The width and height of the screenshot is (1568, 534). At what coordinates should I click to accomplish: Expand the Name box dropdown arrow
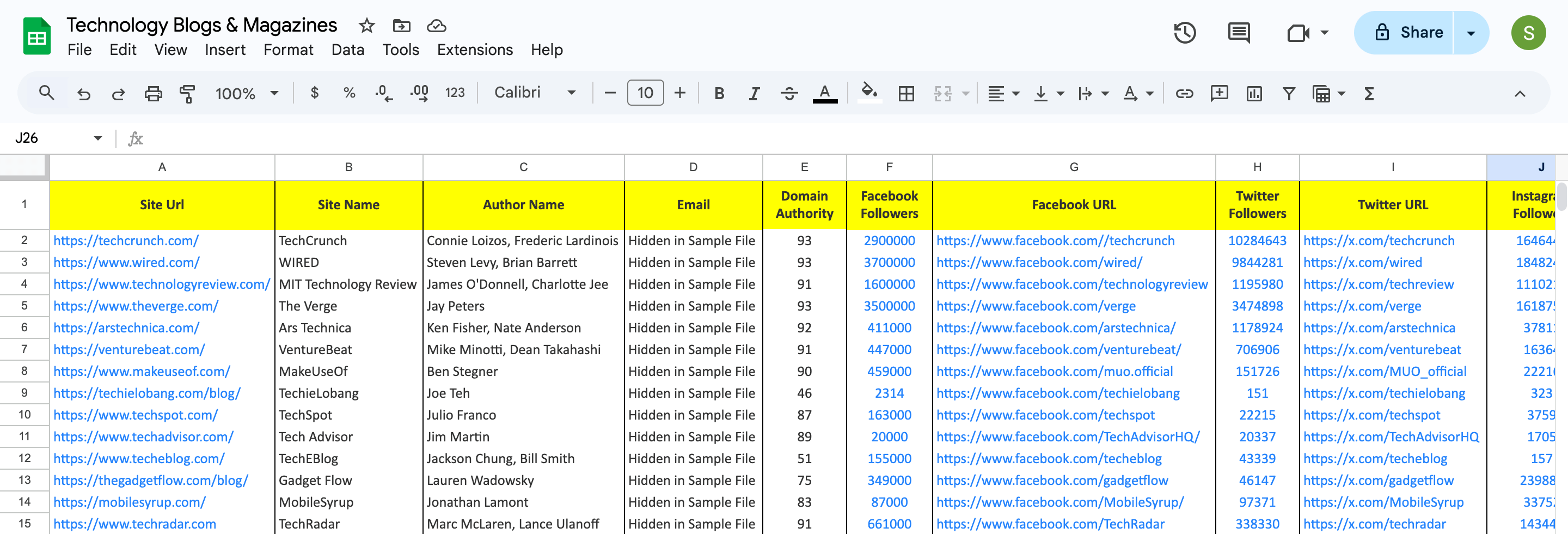[97, 138]
